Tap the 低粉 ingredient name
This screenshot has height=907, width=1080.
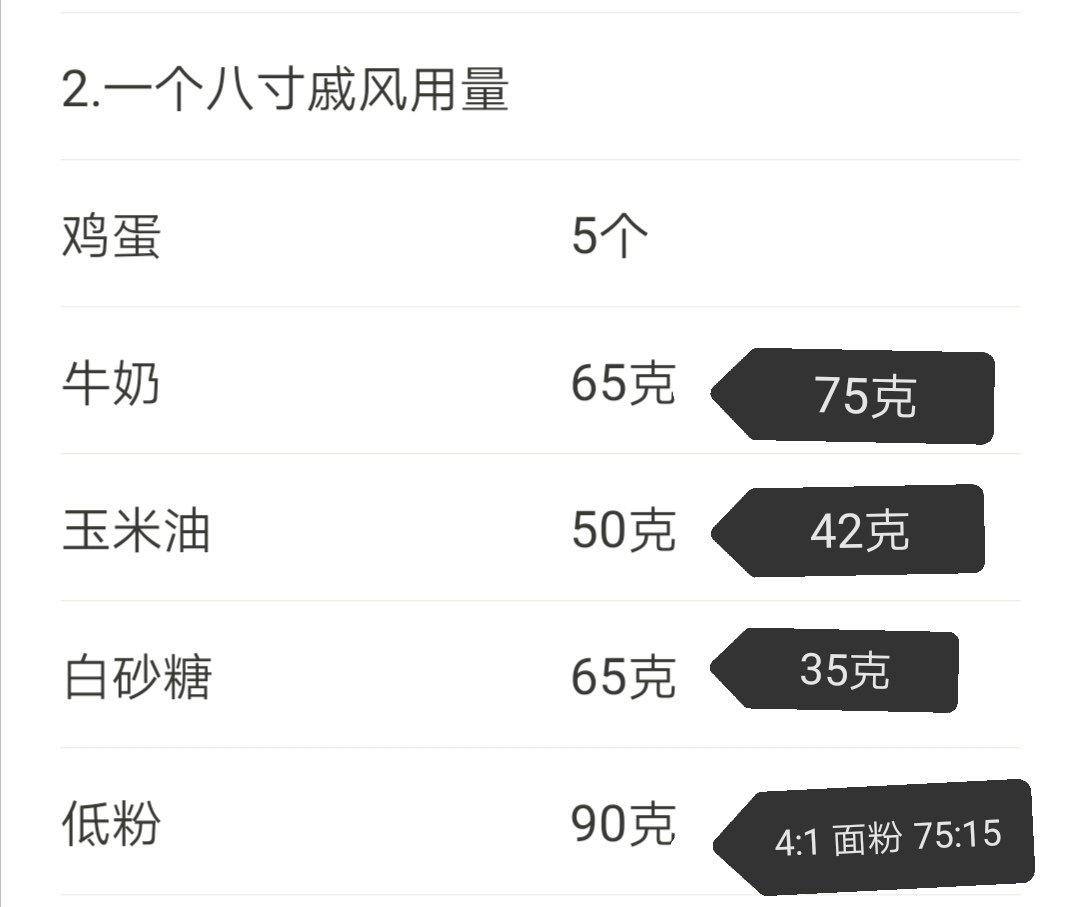point(111,824)
